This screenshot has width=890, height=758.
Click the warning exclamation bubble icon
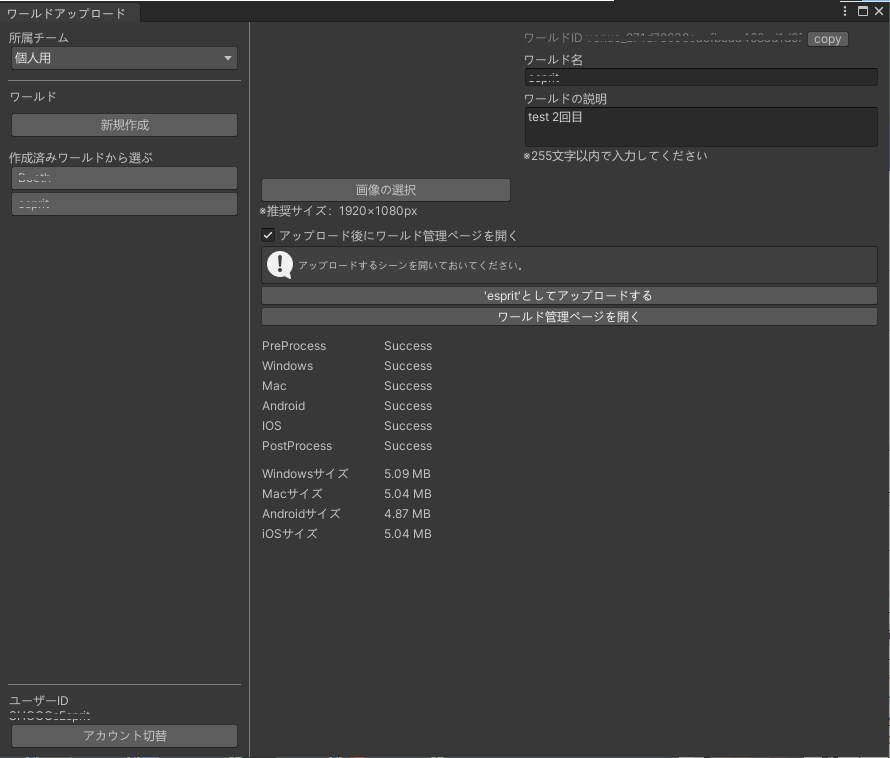(x=280, y=265)
